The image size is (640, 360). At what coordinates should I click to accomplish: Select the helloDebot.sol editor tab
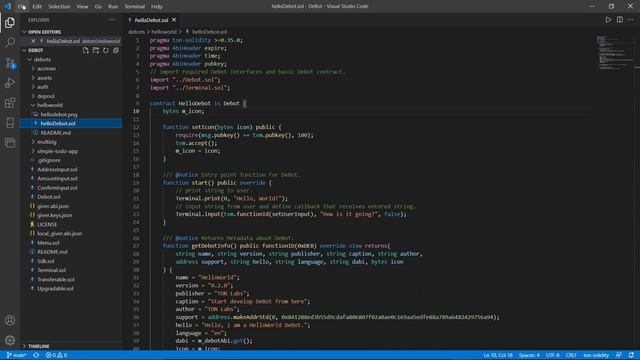[152, 20]
